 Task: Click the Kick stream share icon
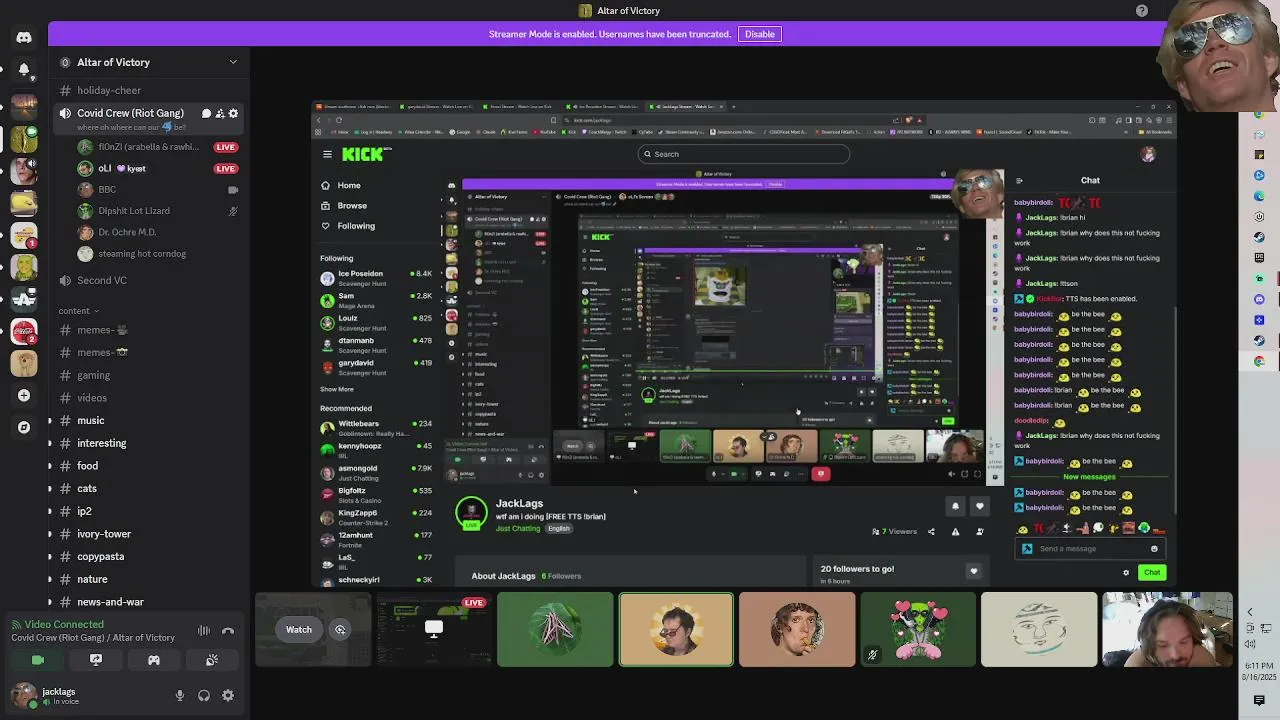pos(931,532)
